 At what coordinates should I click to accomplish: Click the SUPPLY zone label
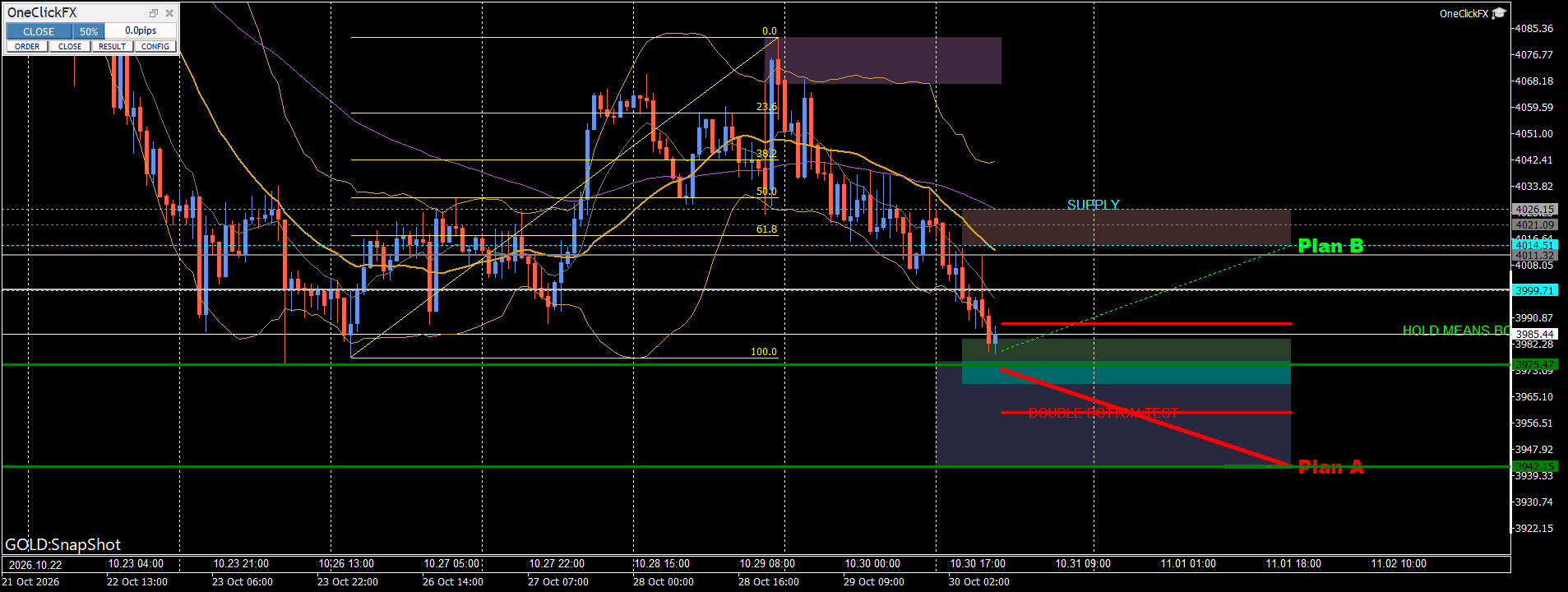1093,205
